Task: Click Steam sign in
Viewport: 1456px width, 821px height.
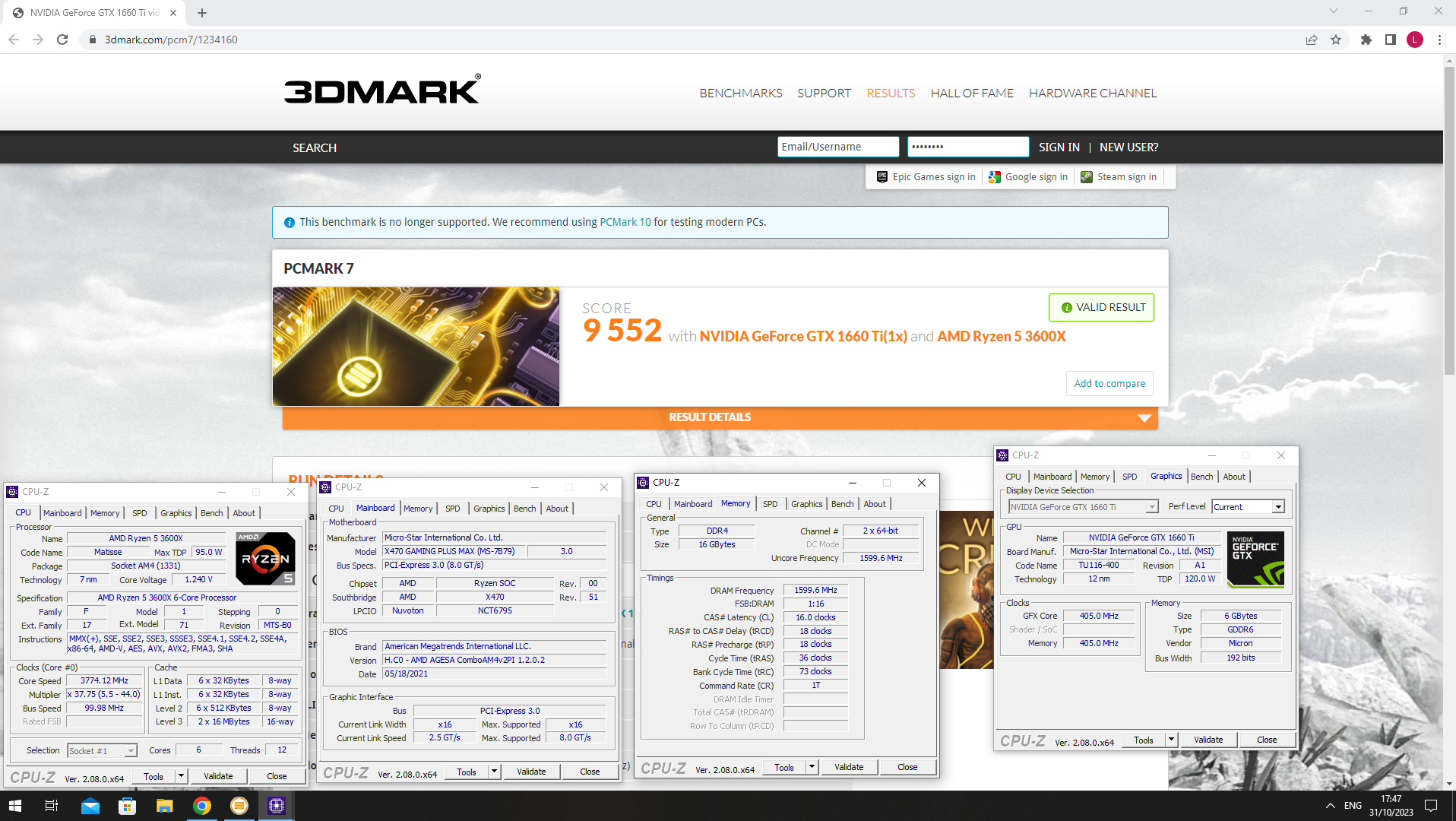Action: click(1119, 176)
